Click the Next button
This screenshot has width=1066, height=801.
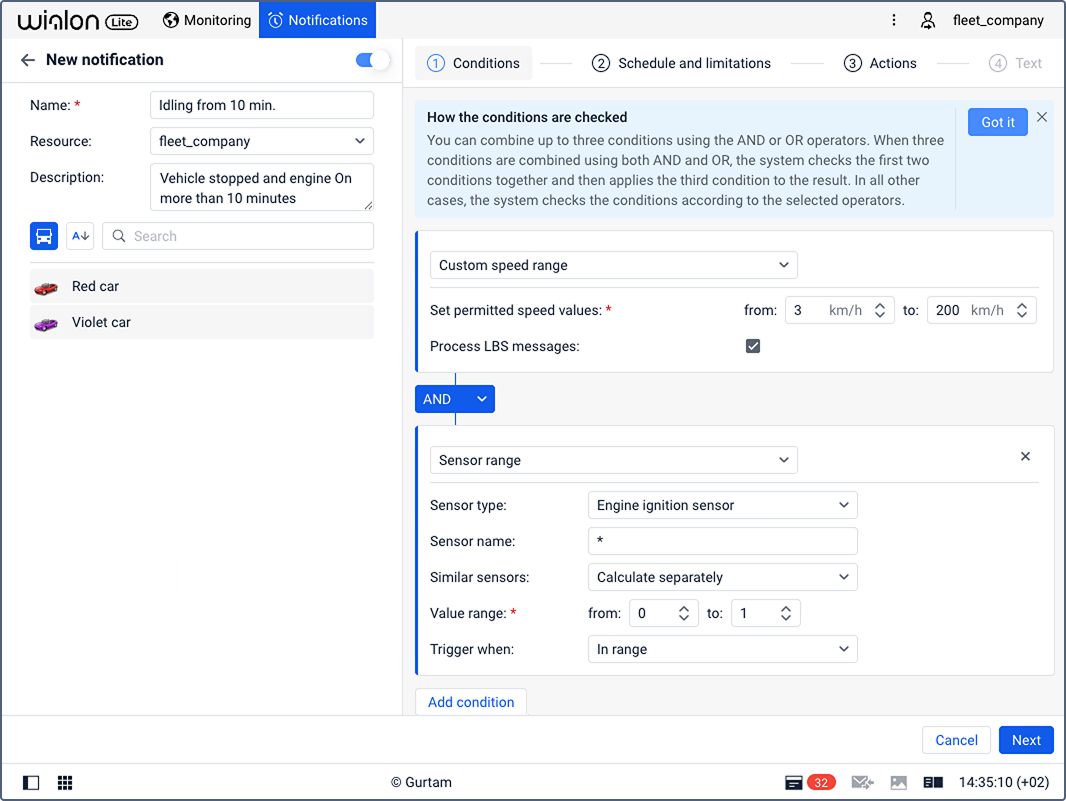pyautogui.click(x=1026, y=740)
